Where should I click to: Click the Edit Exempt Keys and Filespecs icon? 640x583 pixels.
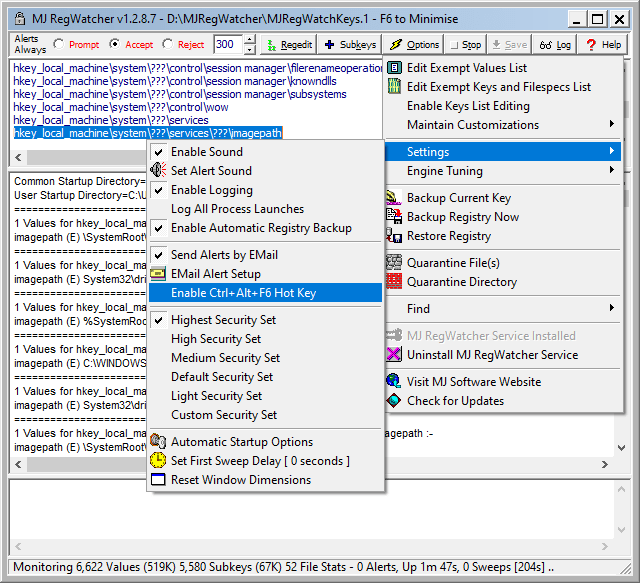coord(394,87)
